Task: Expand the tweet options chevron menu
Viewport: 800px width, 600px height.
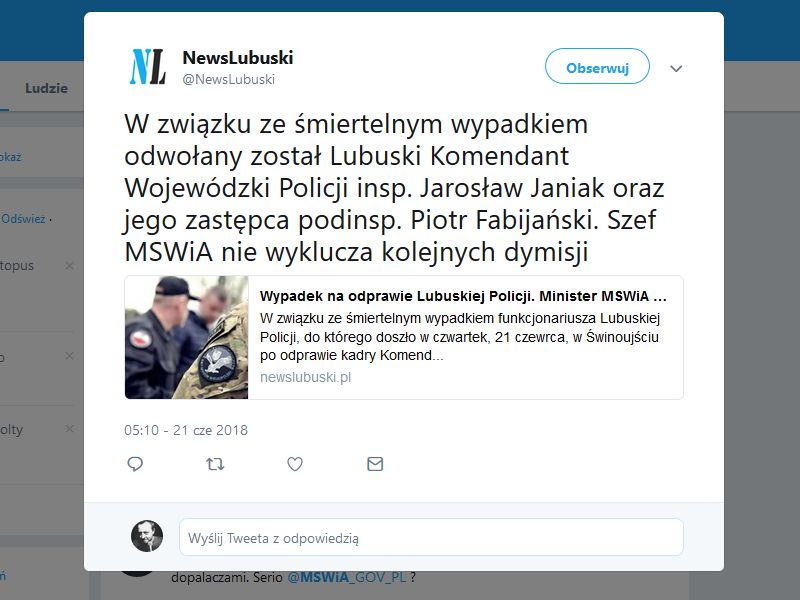Action: (x=676, y=68)
